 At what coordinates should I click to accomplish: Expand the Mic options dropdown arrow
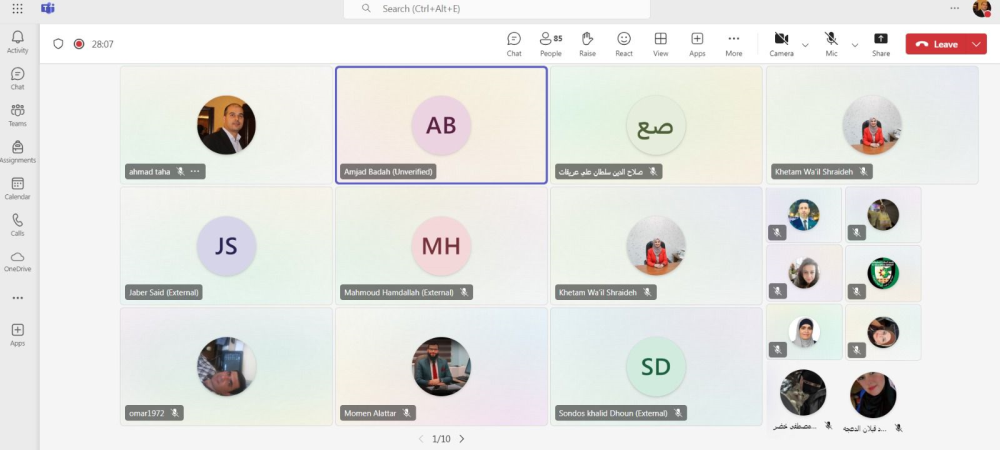(854, 45)
